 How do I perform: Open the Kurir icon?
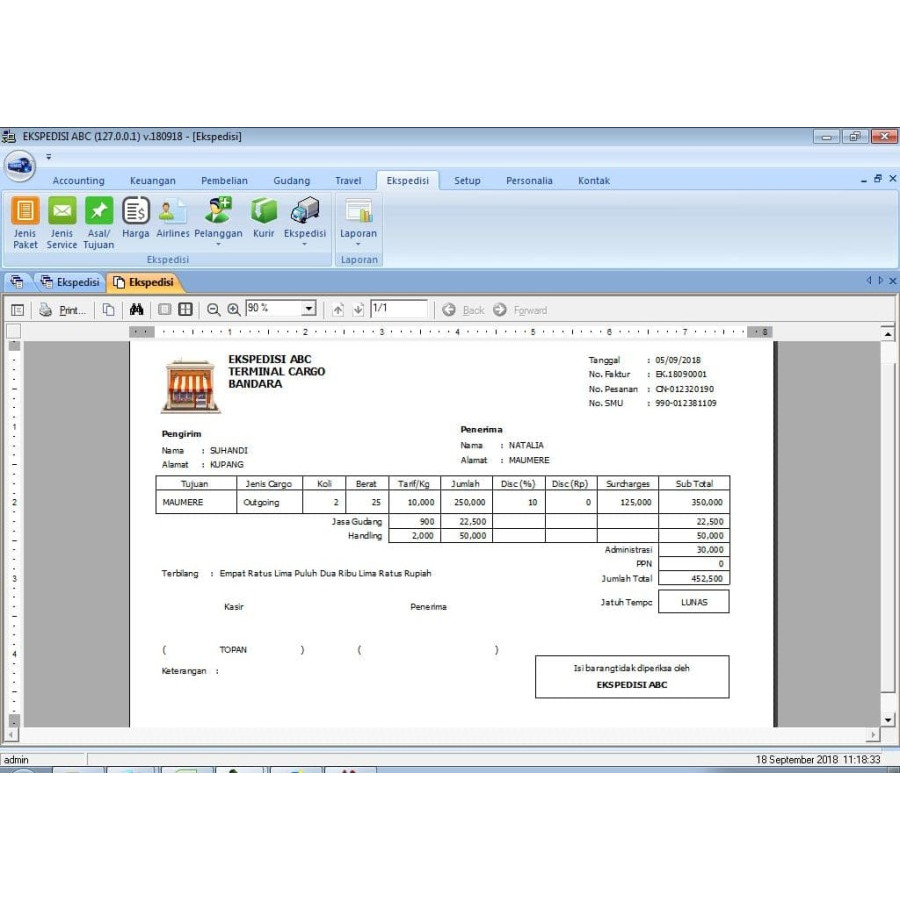point(263,211)
